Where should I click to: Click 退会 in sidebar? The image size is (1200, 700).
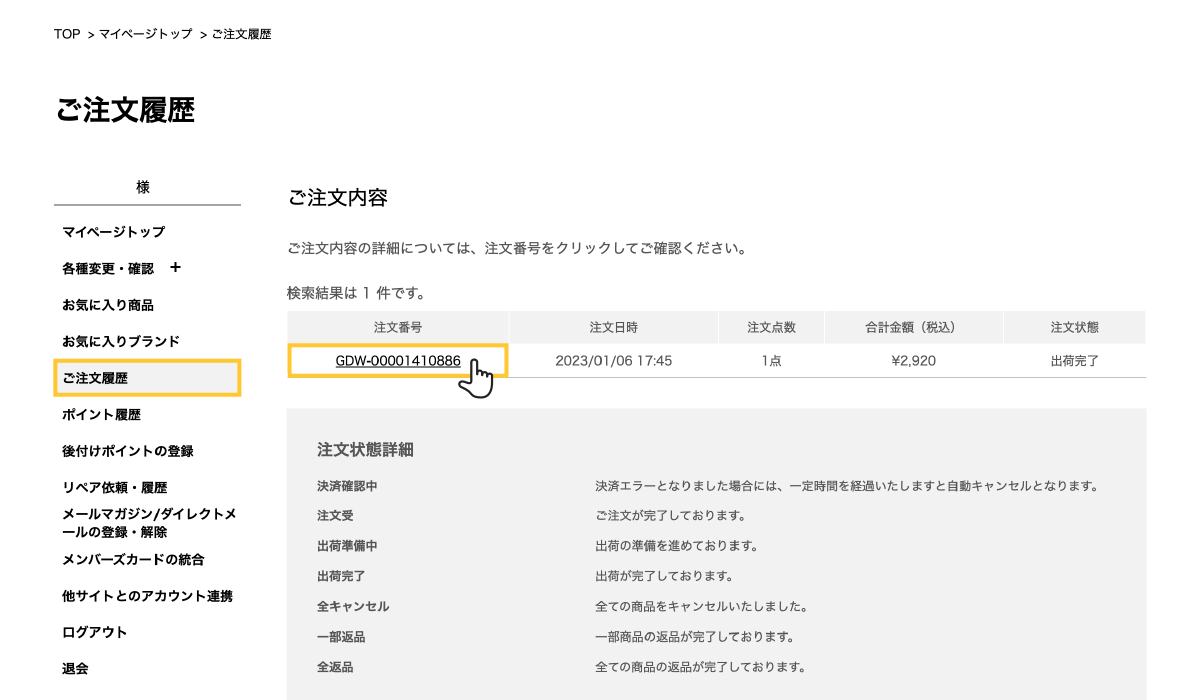pos(75,669)
